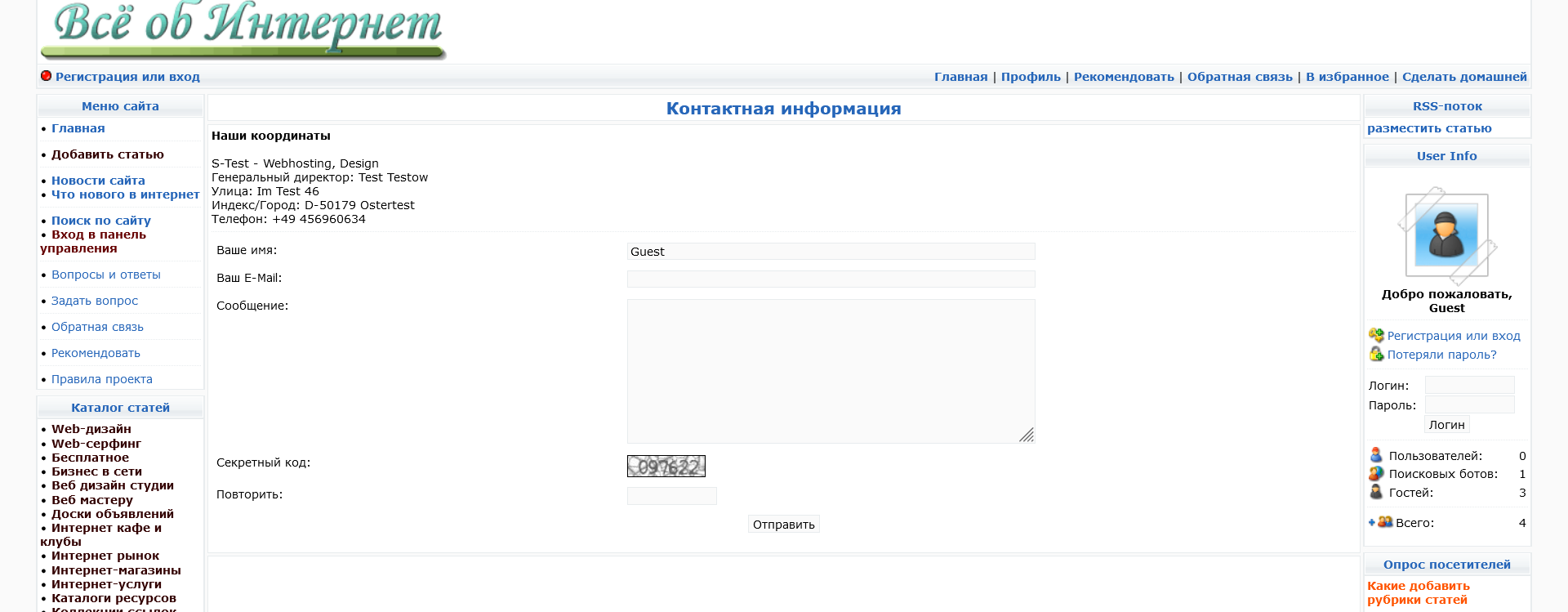Open "Новости сайта" in site menu

pyautogui.click(x=98, y=181)
